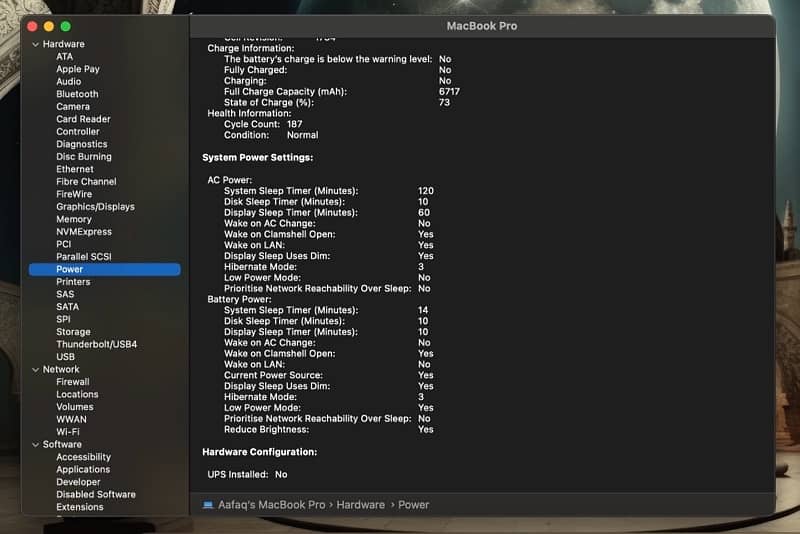The image size is (800, 534).
Task: Click the Condition value Normal
Action: 302,135
